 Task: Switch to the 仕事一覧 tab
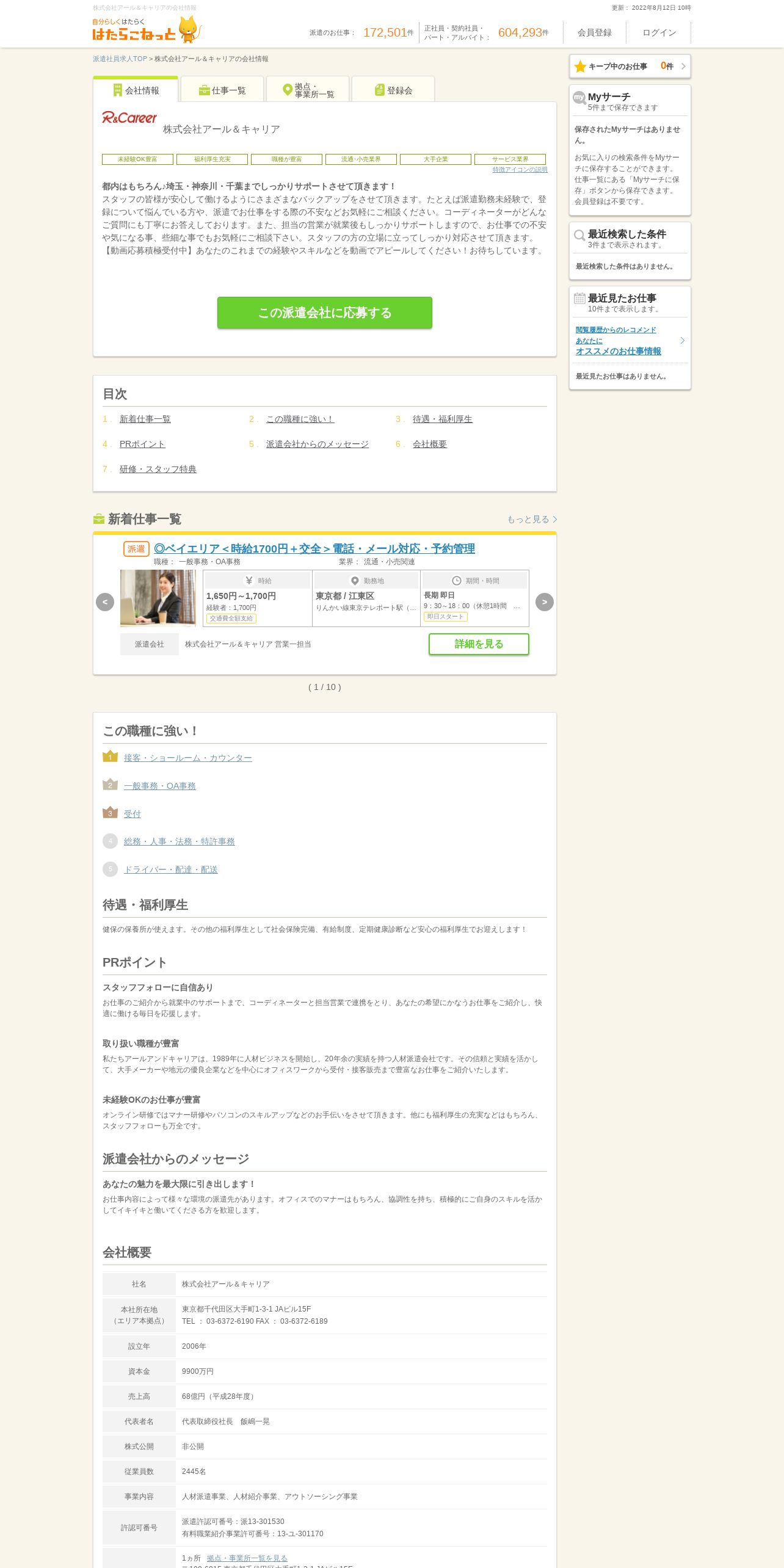pyautogui.click(x=222, y=90)
